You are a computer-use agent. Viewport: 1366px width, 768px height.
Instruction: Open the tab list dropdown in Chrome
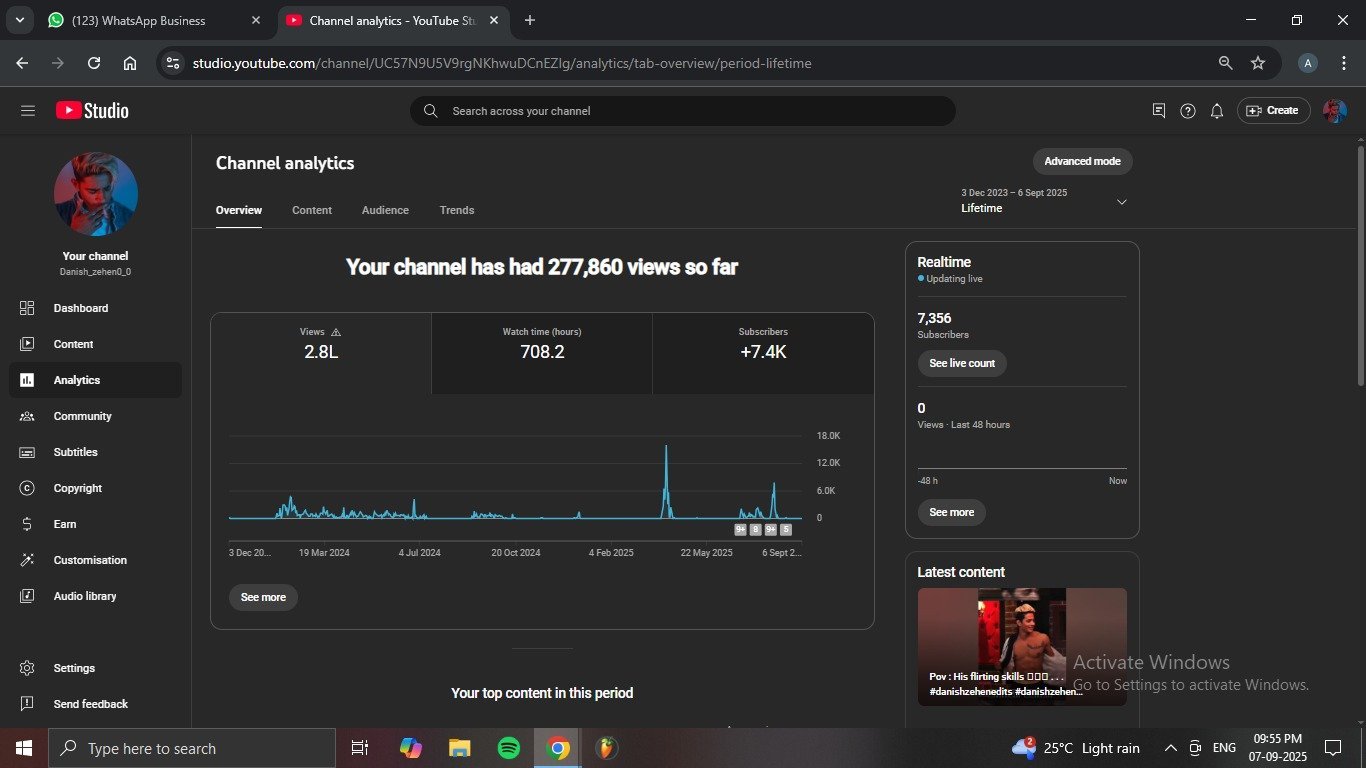pos(19,20)
